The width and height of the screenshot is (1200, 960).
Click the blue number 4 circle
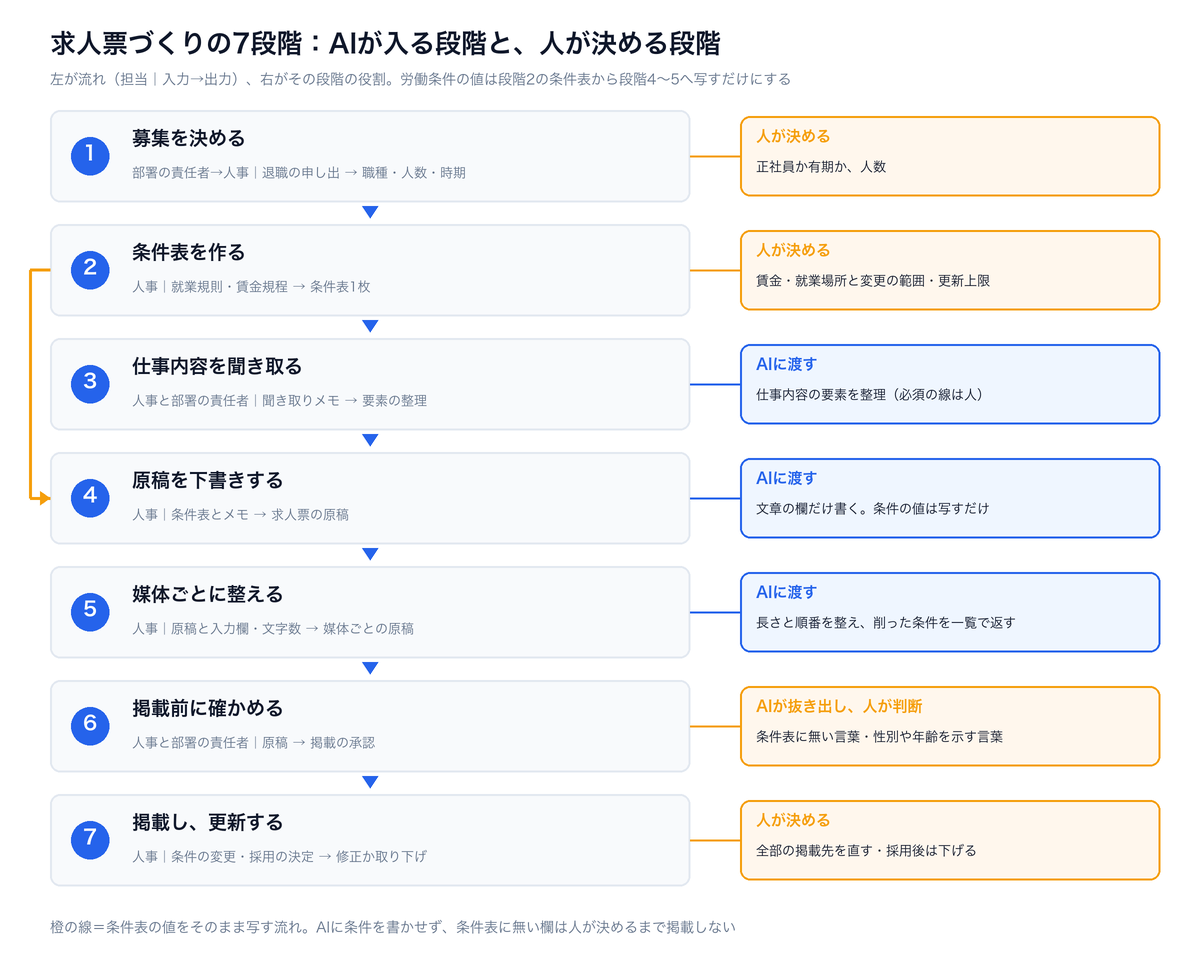[90, 497]
